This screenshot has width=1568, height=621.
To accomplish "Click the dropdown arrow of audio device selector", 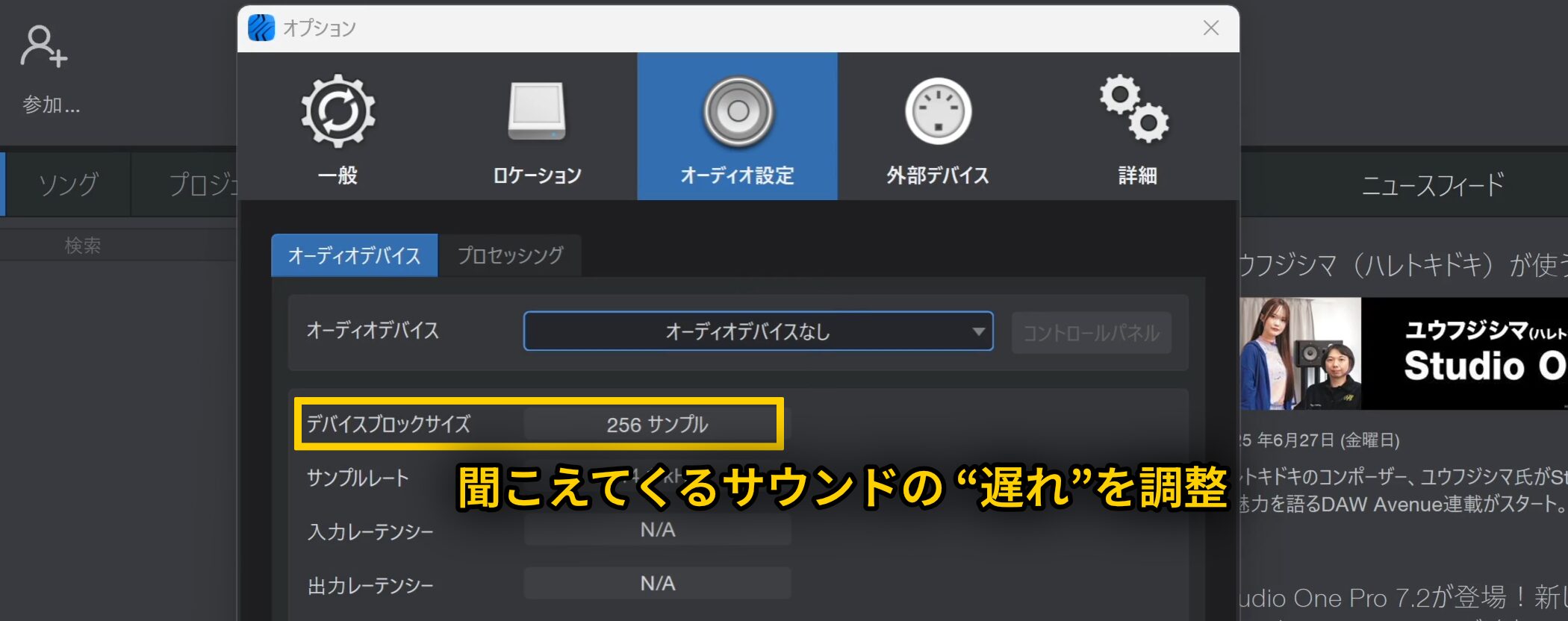I will 977,331.
